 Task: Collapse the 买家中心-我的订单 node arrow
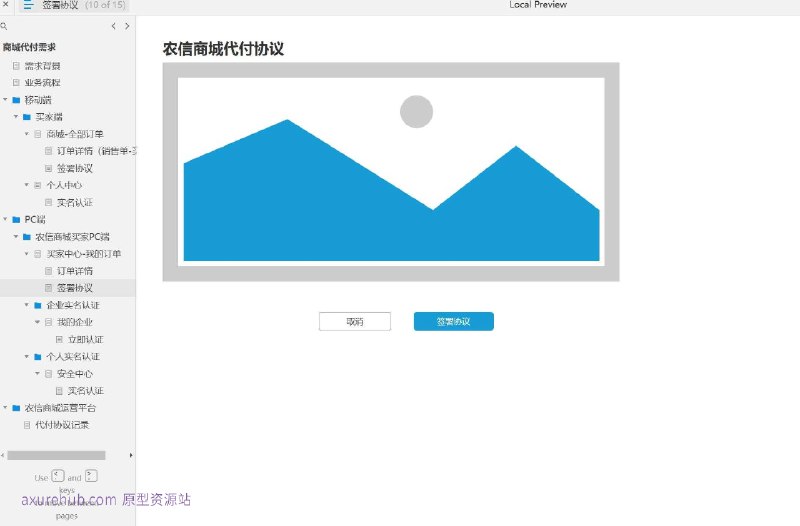tap(27, 254)
